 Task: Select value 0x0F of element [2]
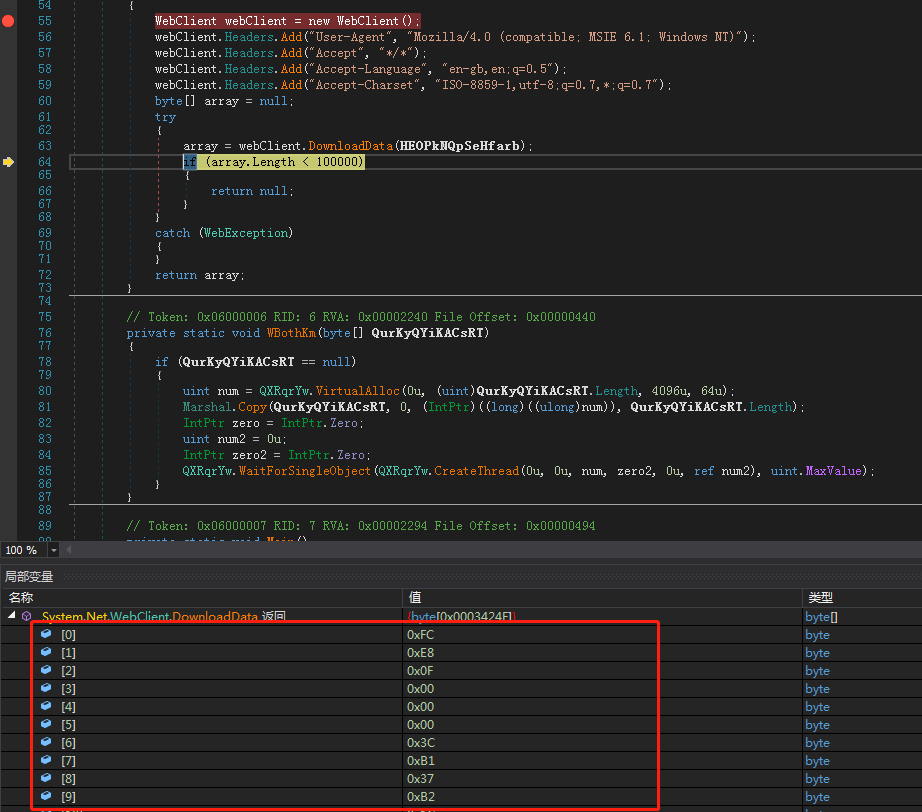(x=420, y=670)
